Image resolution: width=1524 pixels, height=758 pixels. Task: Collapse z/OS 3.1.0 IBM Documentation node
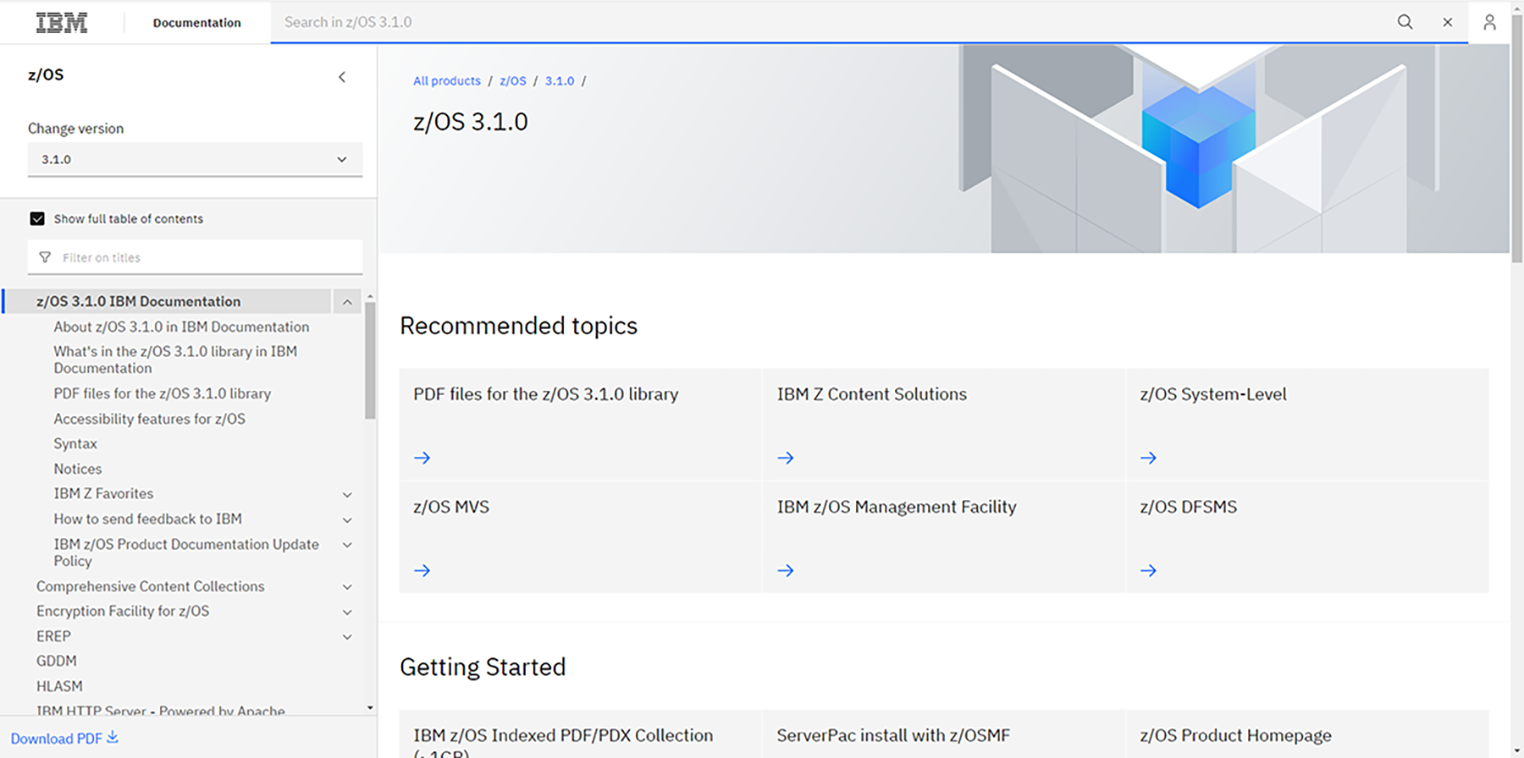[x=347, y=302]
